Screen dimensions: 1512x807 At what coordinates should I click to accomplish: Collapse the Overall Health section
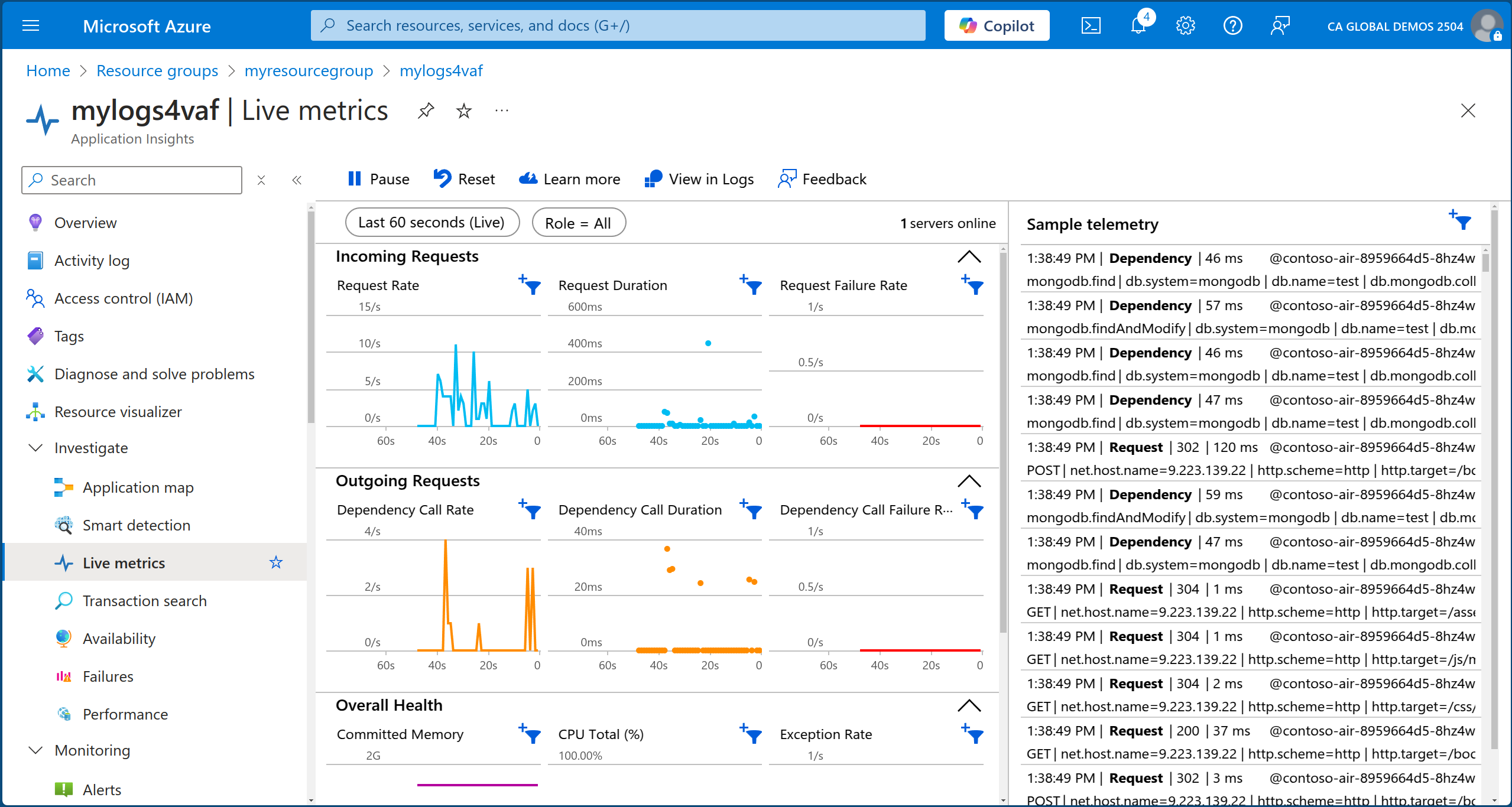coord(969,705)
